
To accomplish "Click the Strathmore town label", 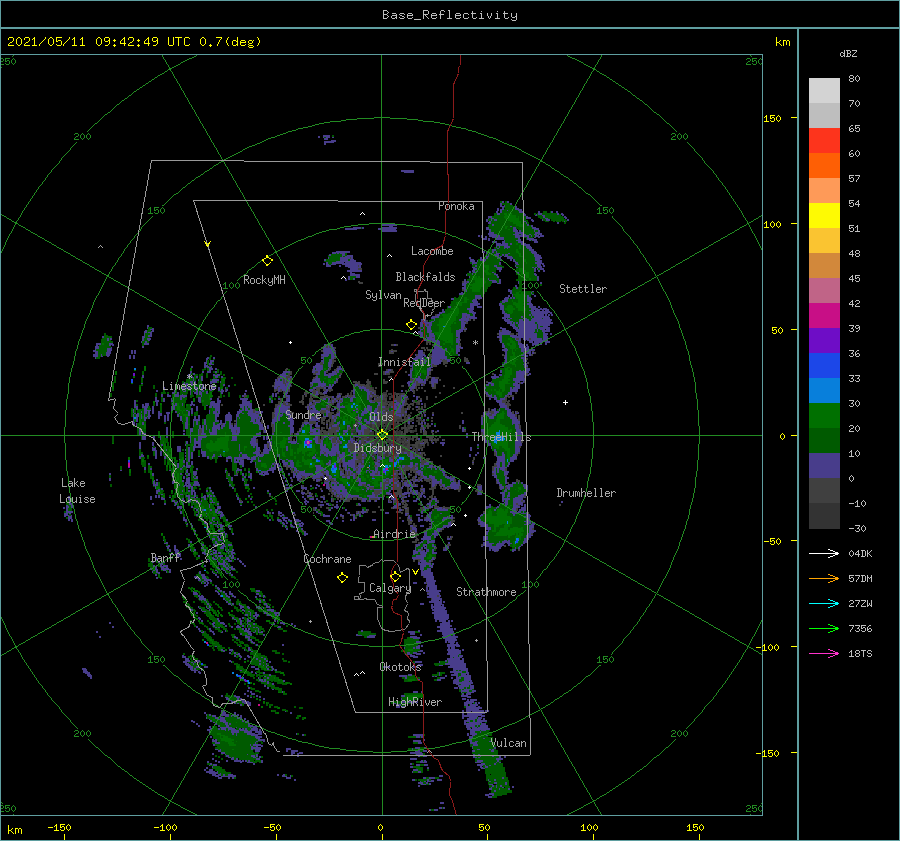I will 486,592.
